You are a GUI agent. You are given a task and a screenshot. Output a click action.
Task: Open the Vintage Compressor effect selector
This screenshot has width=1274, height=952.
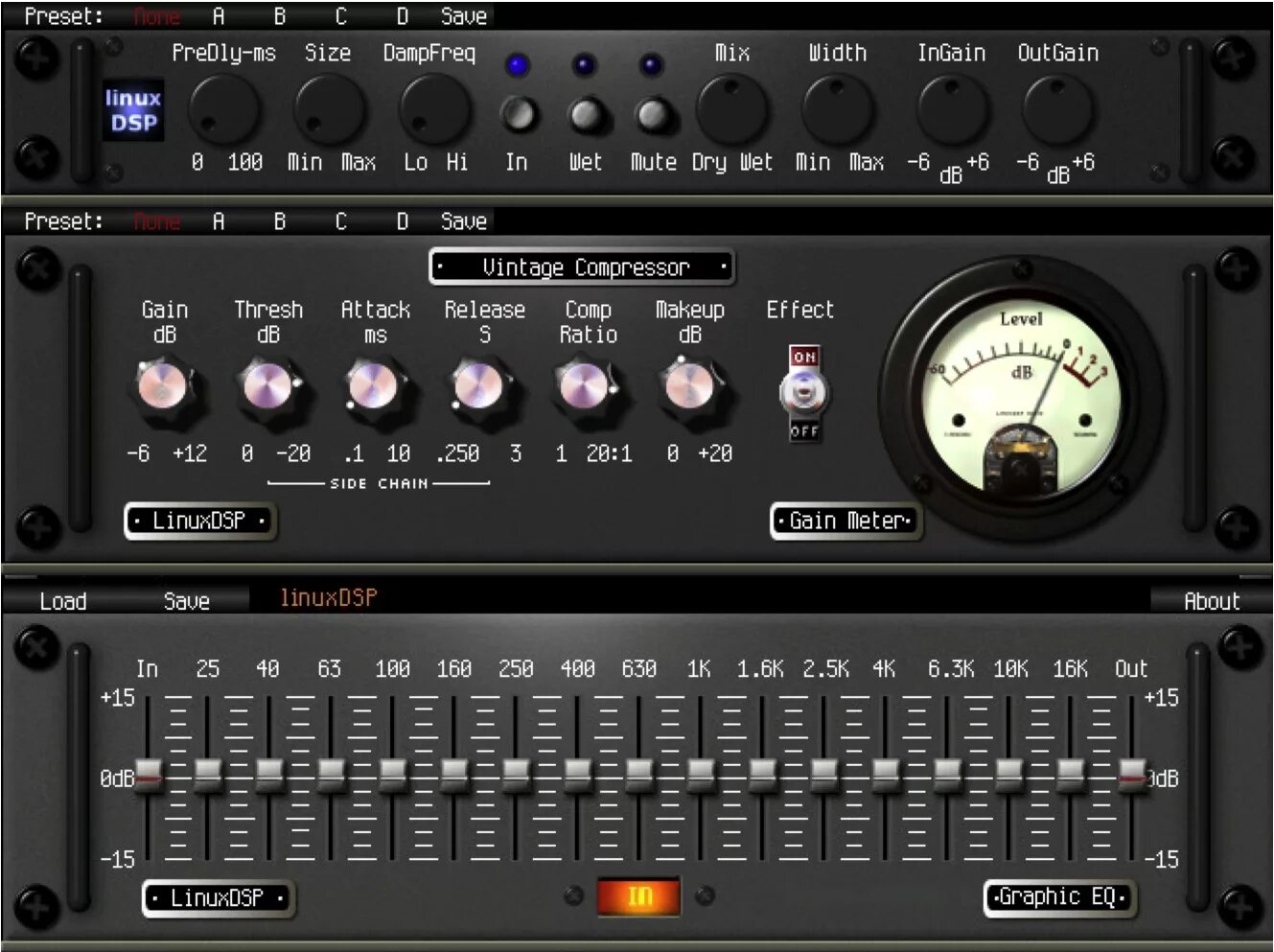tap(583, 267)
